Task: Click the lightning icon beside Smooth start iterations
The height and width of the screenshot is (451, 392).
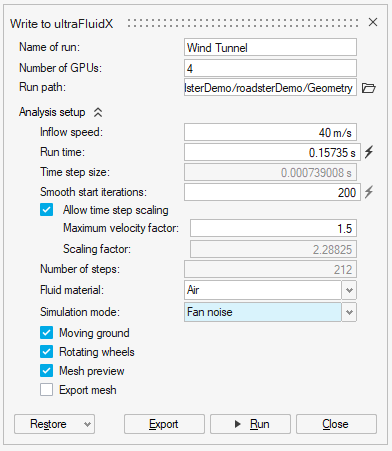Action: pos(369,192)
